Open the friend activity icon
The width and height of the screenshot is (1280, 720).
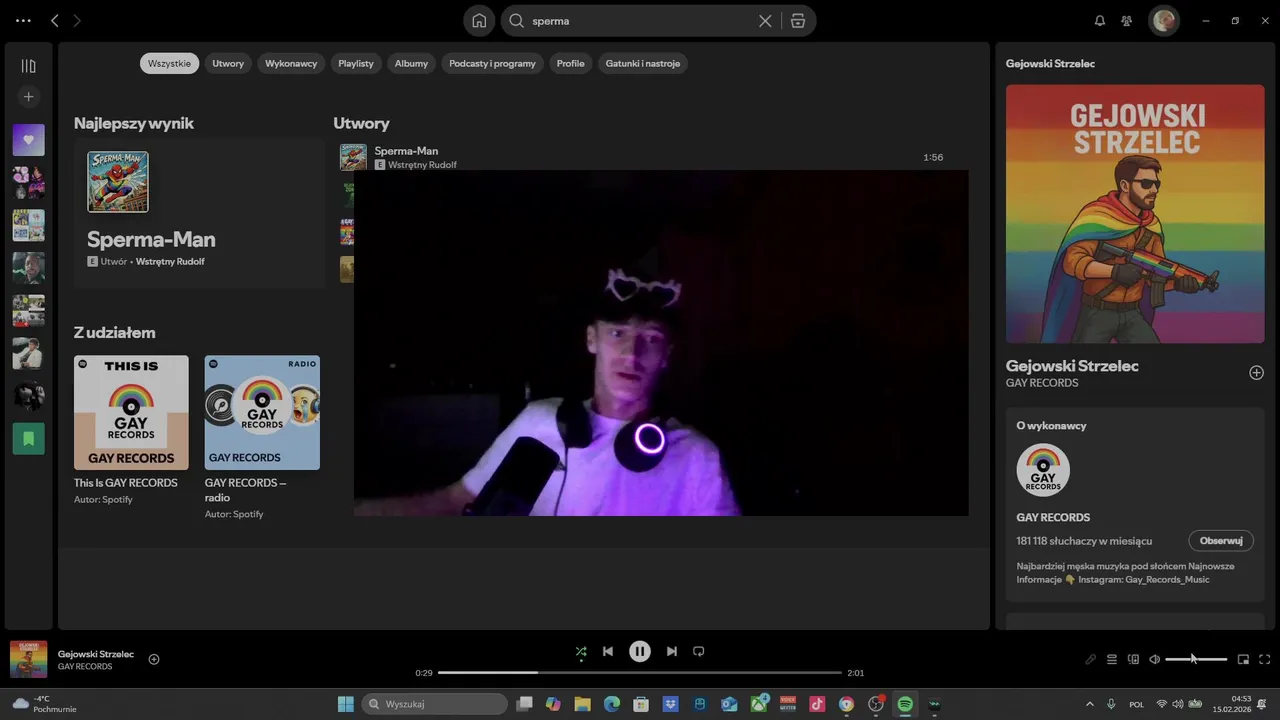pyautogui.click(x=1127, y=20)
